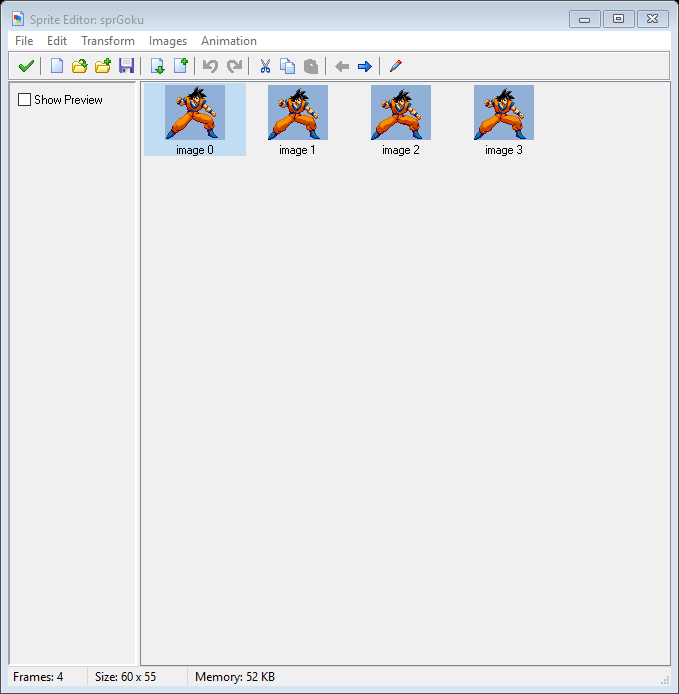Click the 'Memory: 52 KB' status text
Image resolution: width=679 pixels, height=694 pixels.
tap(235, 677)
